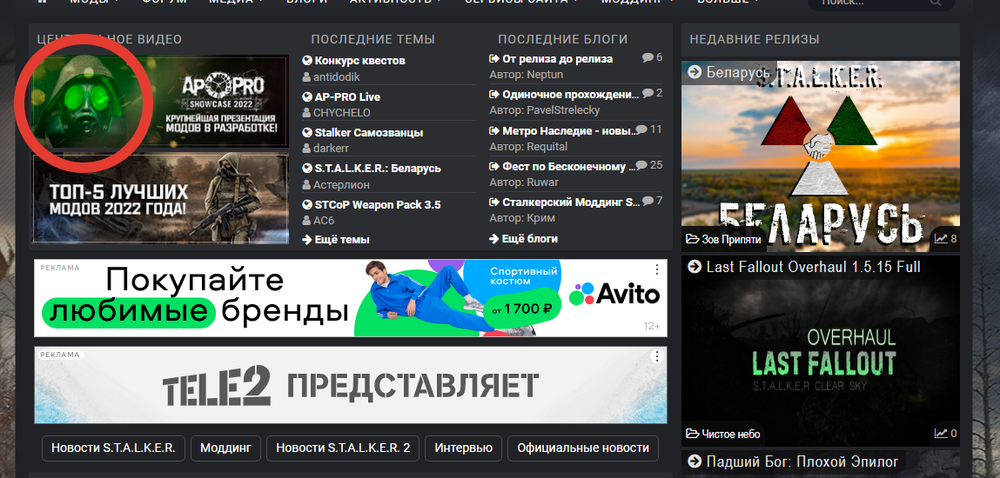
Task: Open the blog Метро Наследие
Action: [x=571, y=131]
